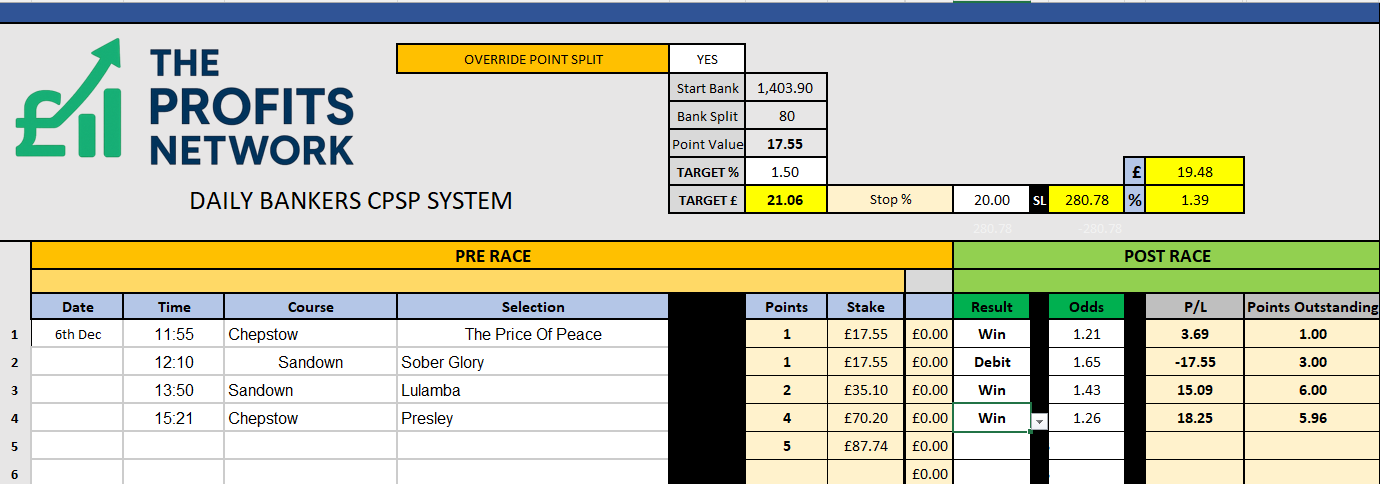Click the Target % value 1.50
Screen dimensions: 1380x484
785,172
